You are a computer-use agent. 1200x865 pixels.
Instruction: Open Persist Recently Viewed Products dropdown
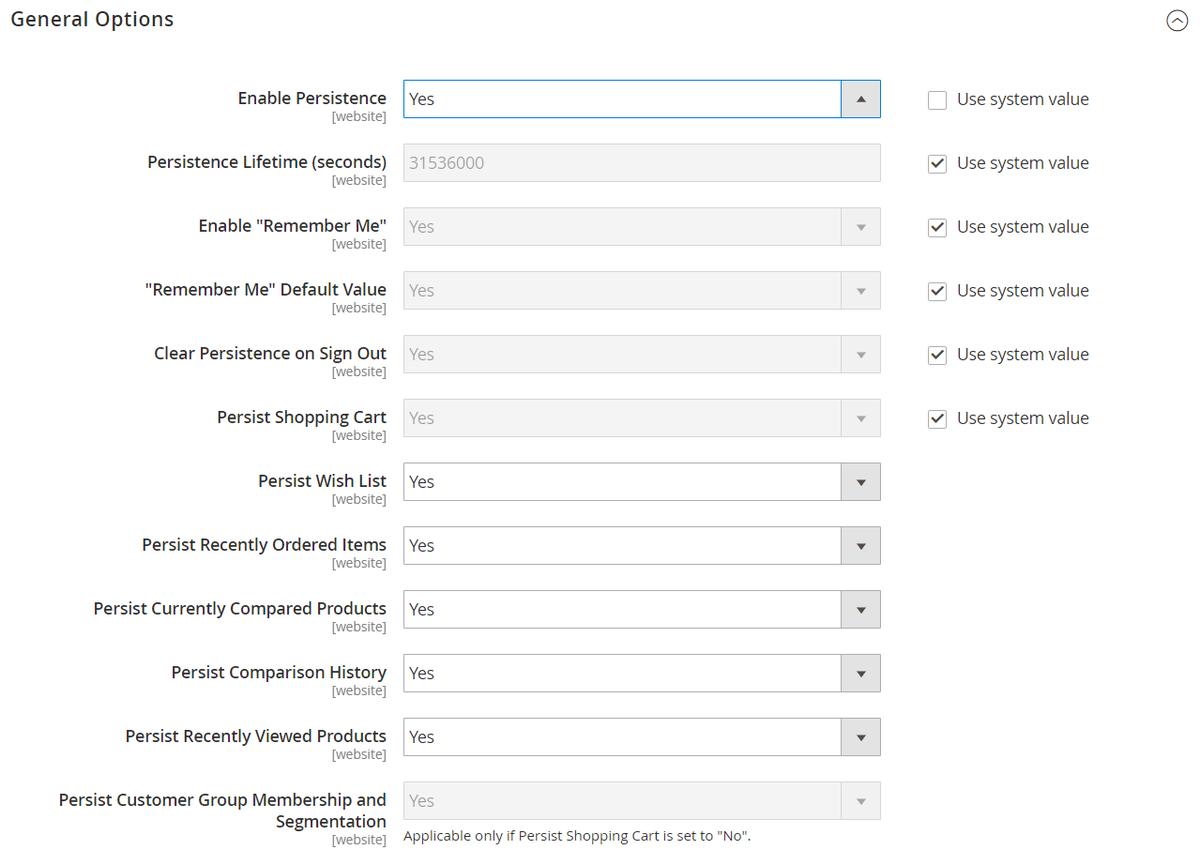point(641,737)
